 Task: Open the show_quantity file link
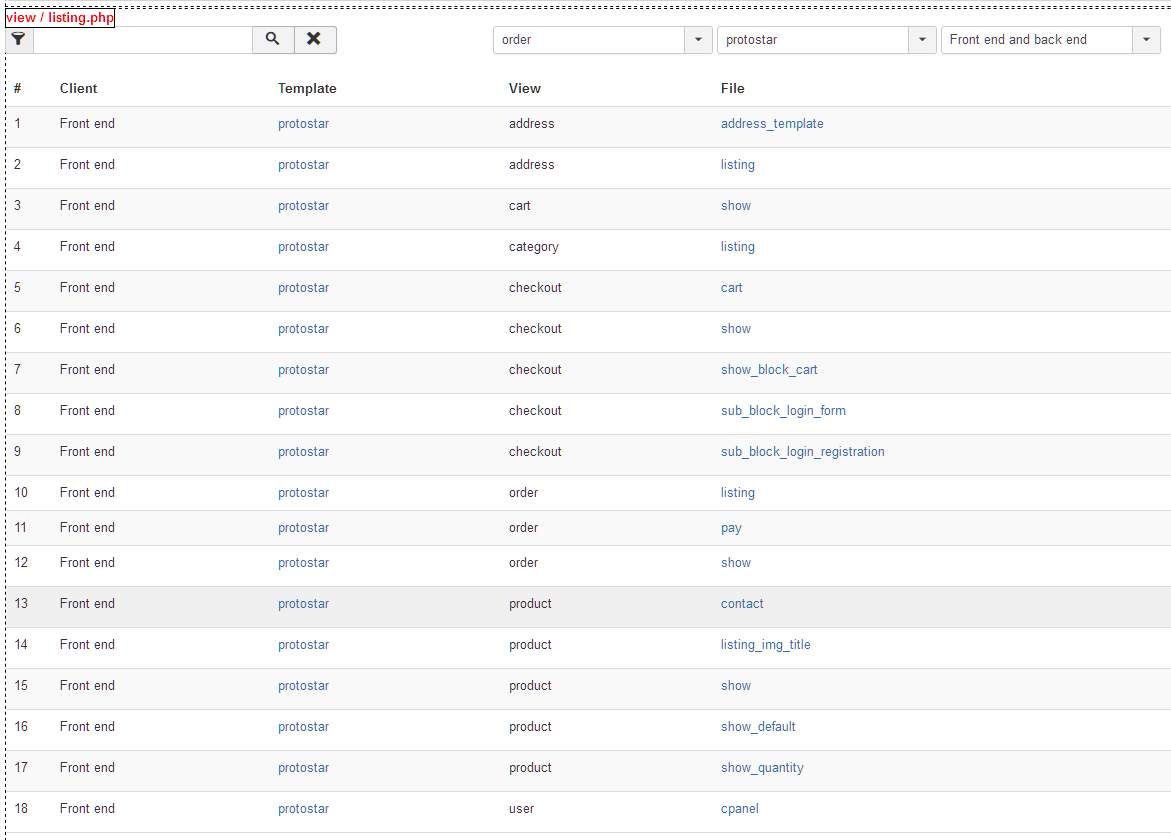pyautogui.click(x=762, y=768)
